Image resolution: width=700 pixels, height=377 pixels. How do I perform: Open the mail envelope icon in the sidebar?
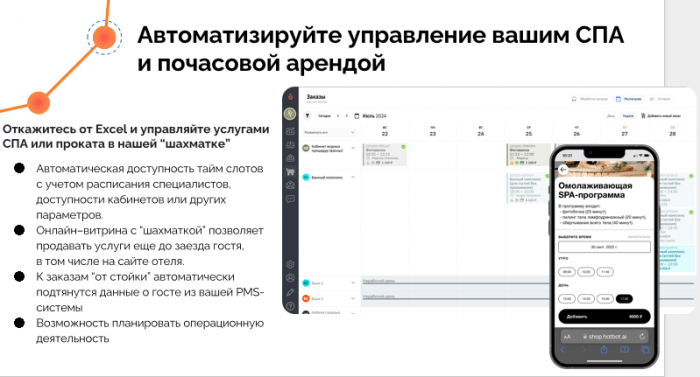(x=290, y=185)
